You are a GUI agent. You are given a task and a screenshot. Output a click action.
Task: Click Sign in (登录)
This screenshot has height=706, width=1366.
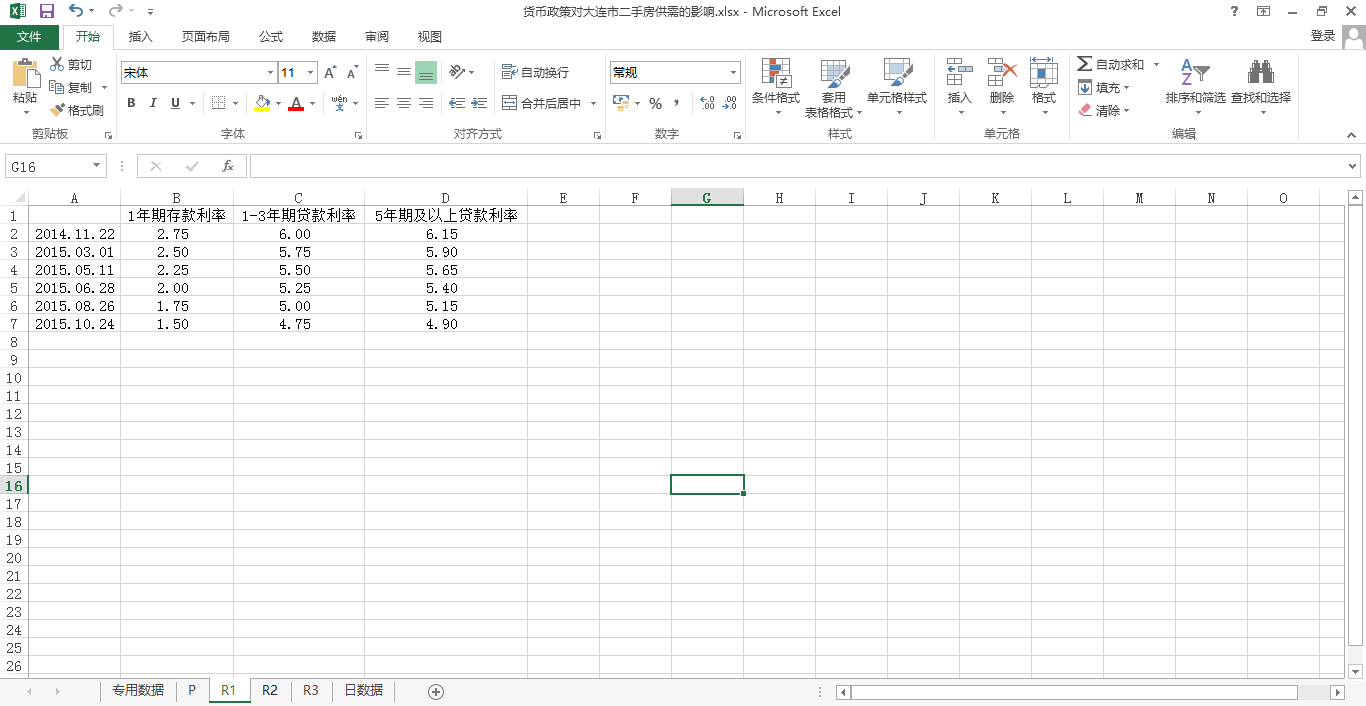(x=1323, y=36)
